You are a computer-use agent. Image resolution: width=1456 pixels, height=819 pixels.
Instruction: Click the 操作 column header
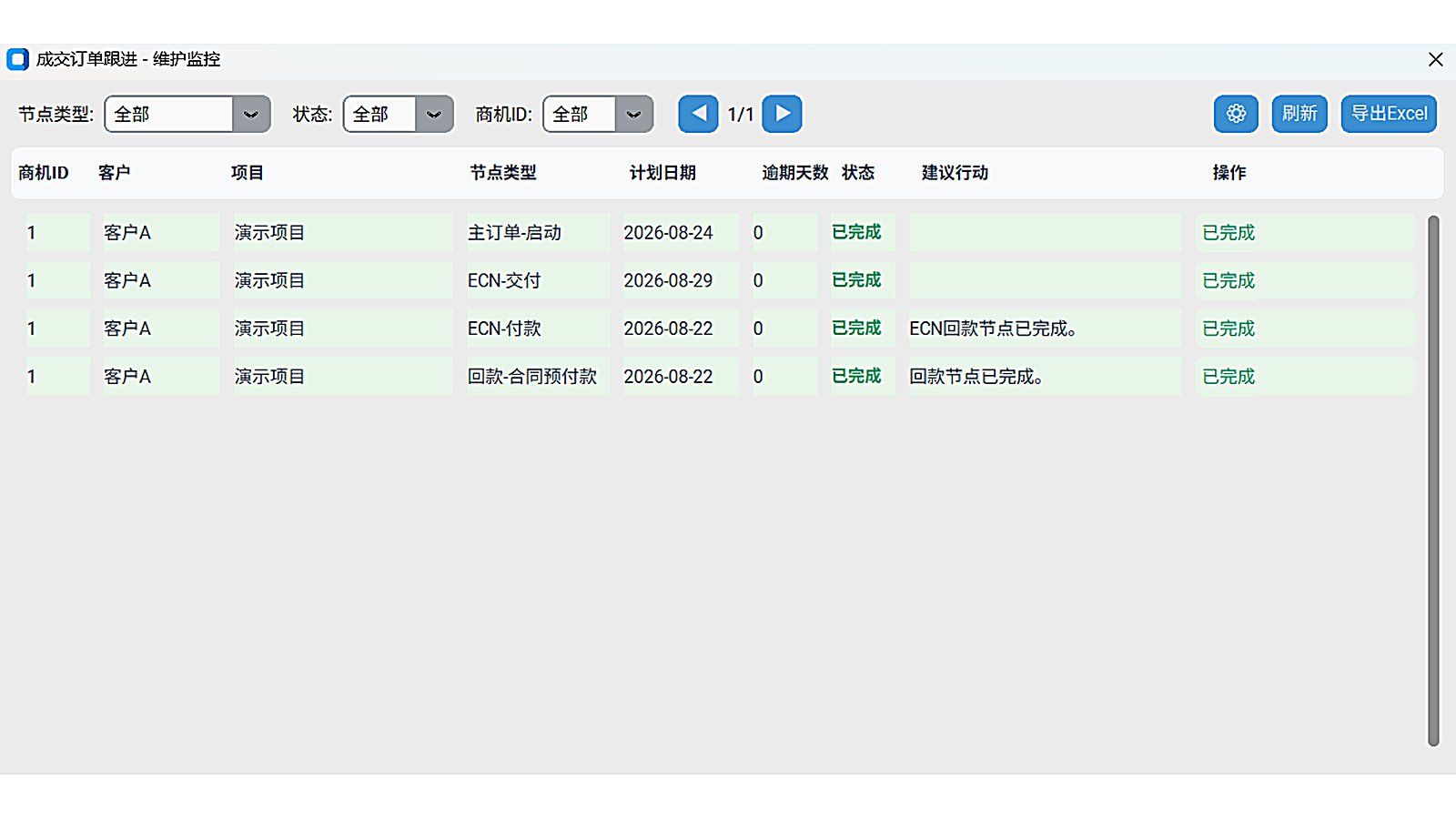click(x=1229, y=173)
